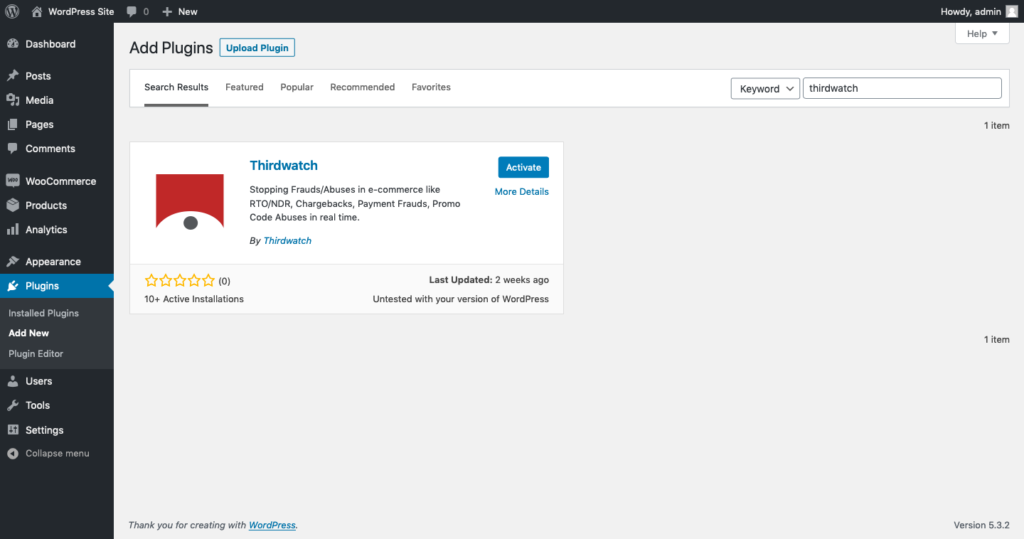
Task: Open More Details for Thirdwatch
Action: (521, 191)
